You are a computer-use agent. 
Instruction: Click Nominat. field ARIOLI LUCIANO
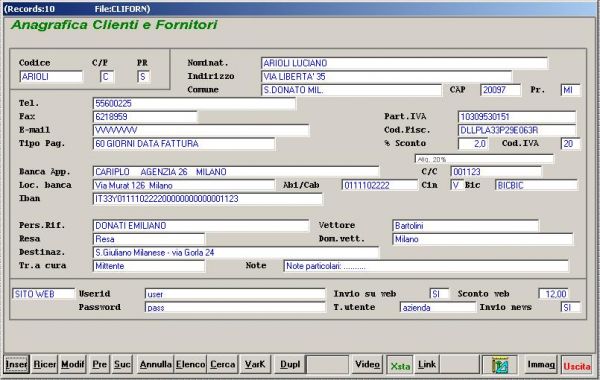pyautogui.click(x=404, y=63)
